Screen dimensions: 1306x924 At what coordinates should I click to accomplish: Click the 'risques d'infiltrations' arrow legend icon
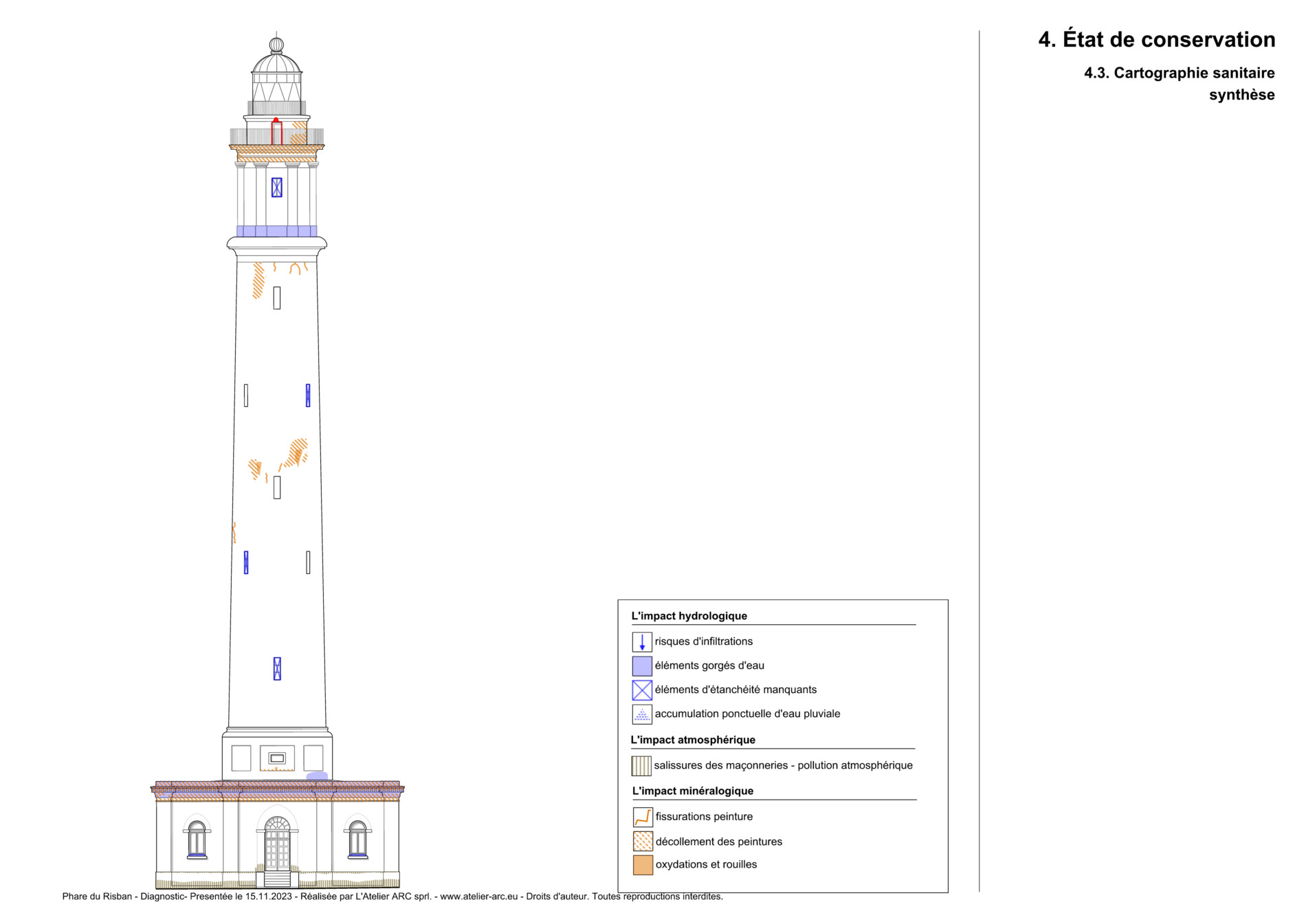[x=642, y=641]
